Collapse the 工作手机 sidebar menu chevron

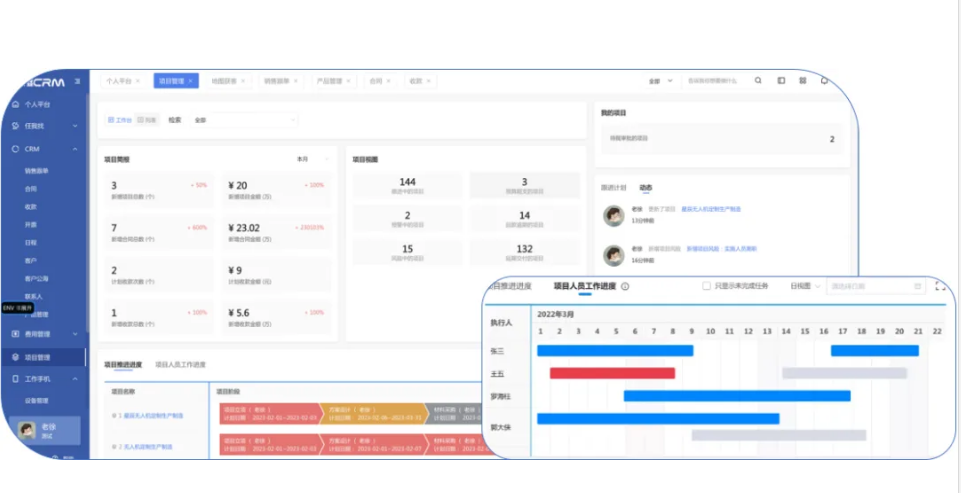[x=75, y=379]
